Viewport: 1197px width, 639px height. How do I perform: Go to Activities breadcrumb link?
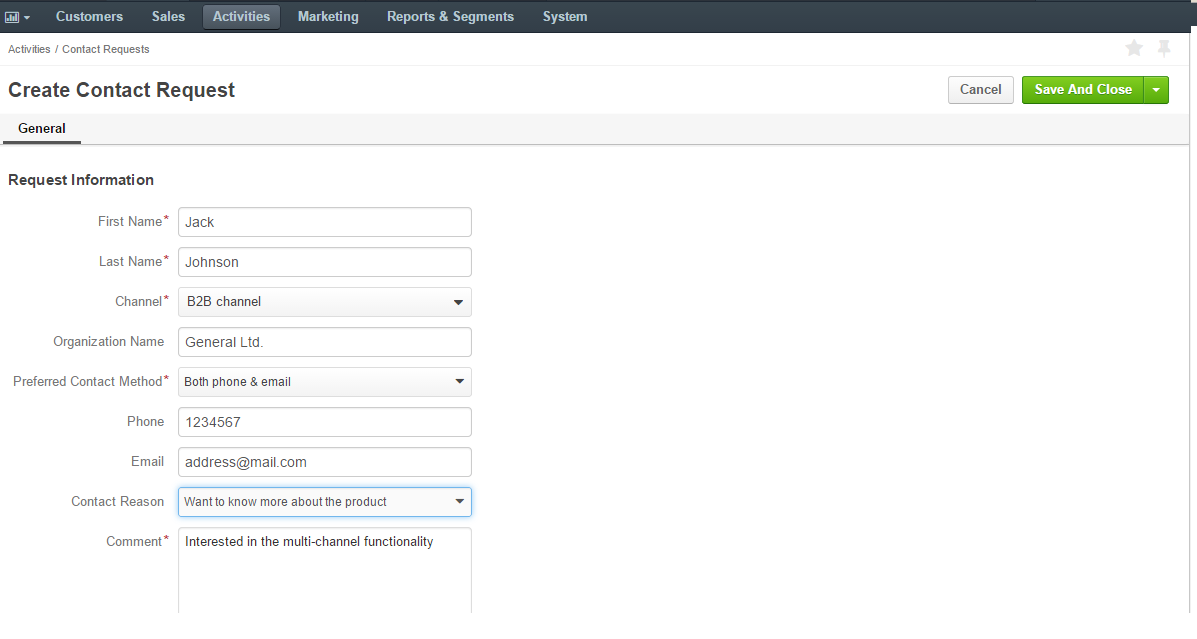click(29, 50)
